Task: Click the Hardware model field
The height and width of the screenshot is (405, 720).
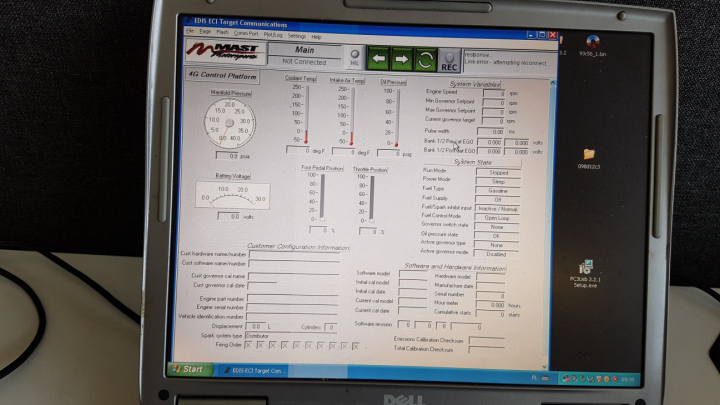Action: coord(490,277)
